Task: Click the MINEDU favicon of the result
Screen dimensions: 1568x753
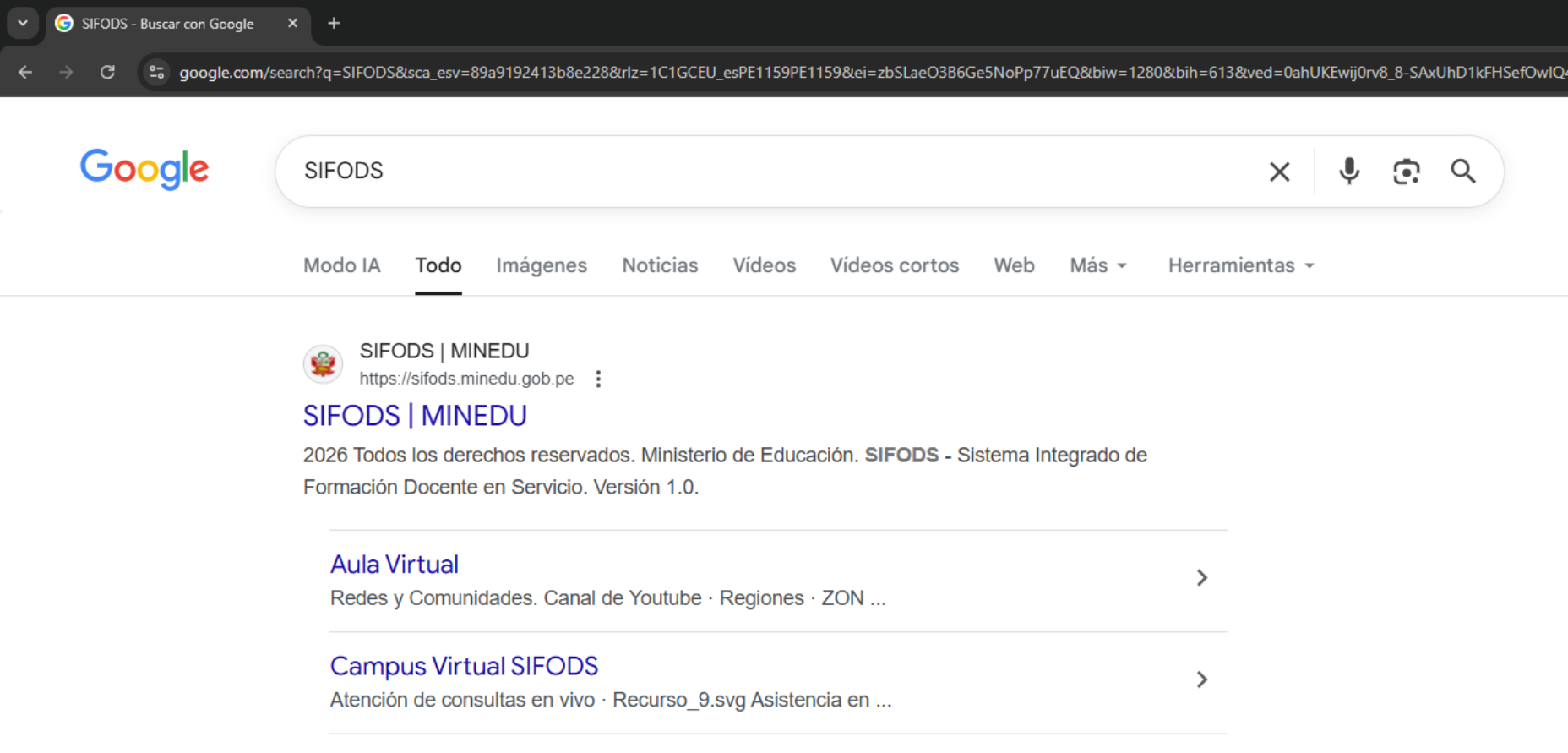Action: [323, 364]
